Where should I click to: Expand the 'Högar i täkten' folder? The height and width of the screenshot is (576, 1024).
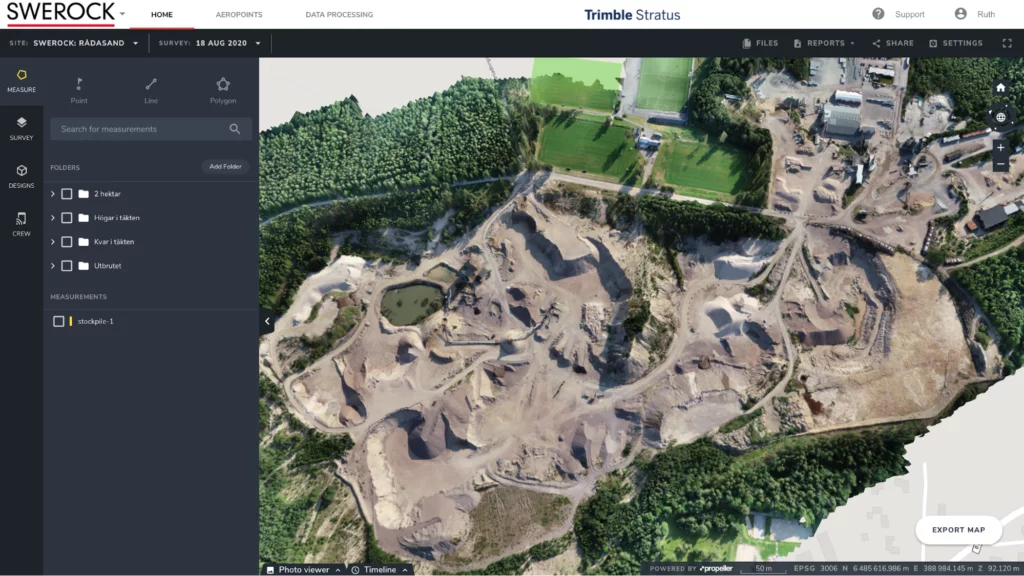[x=53, y=218]
